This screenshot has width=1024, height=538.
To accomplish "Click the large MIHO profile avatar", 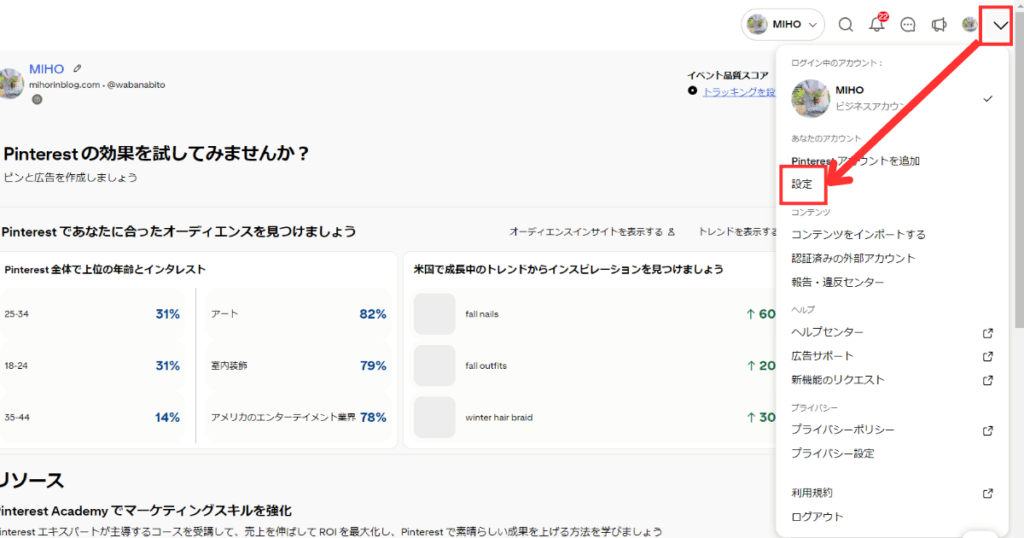I will pos(11,84).
